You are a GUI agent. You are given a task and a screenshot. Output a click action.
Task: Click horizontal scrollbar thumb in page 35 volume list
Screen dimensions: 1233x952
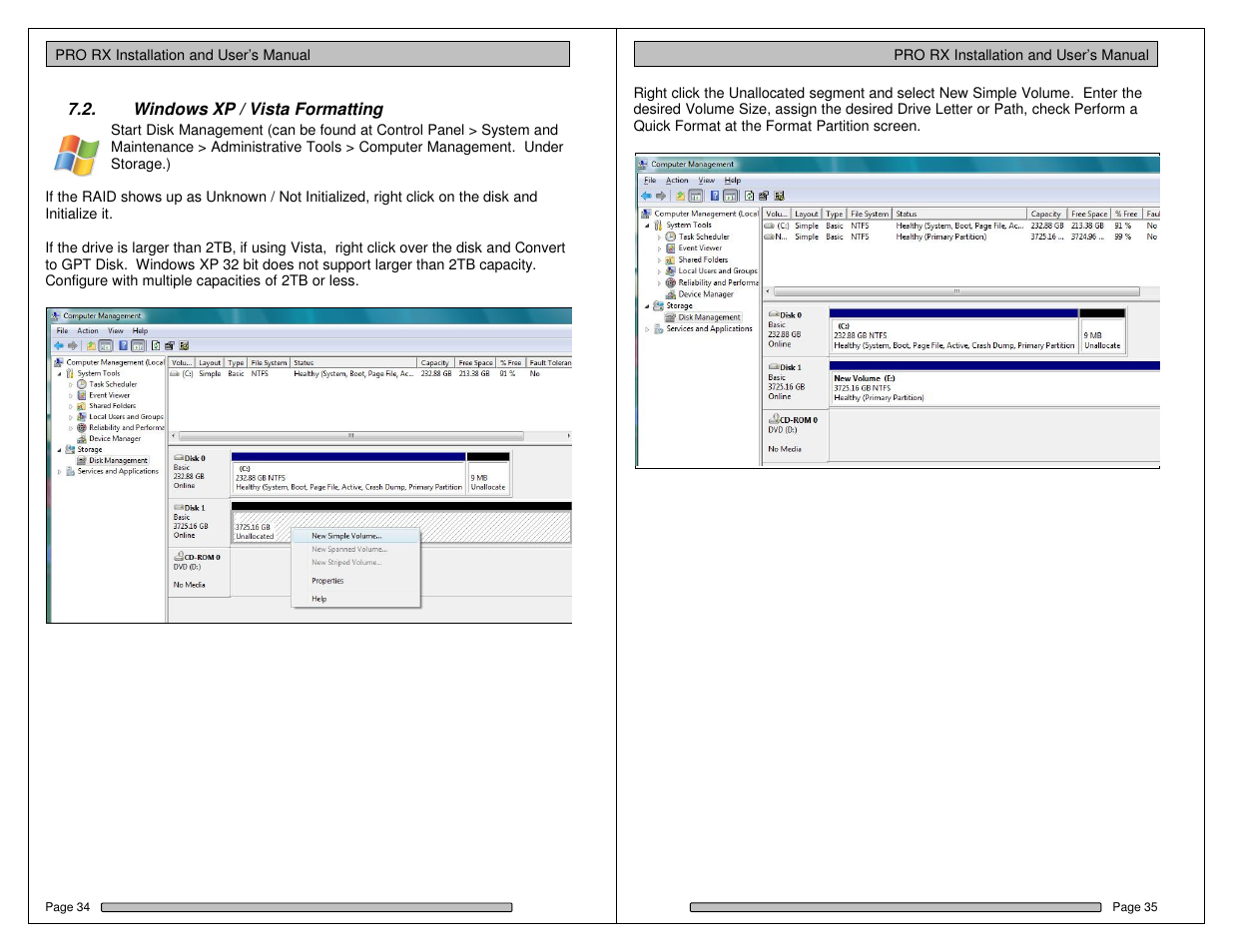click(x=956, y=291)
